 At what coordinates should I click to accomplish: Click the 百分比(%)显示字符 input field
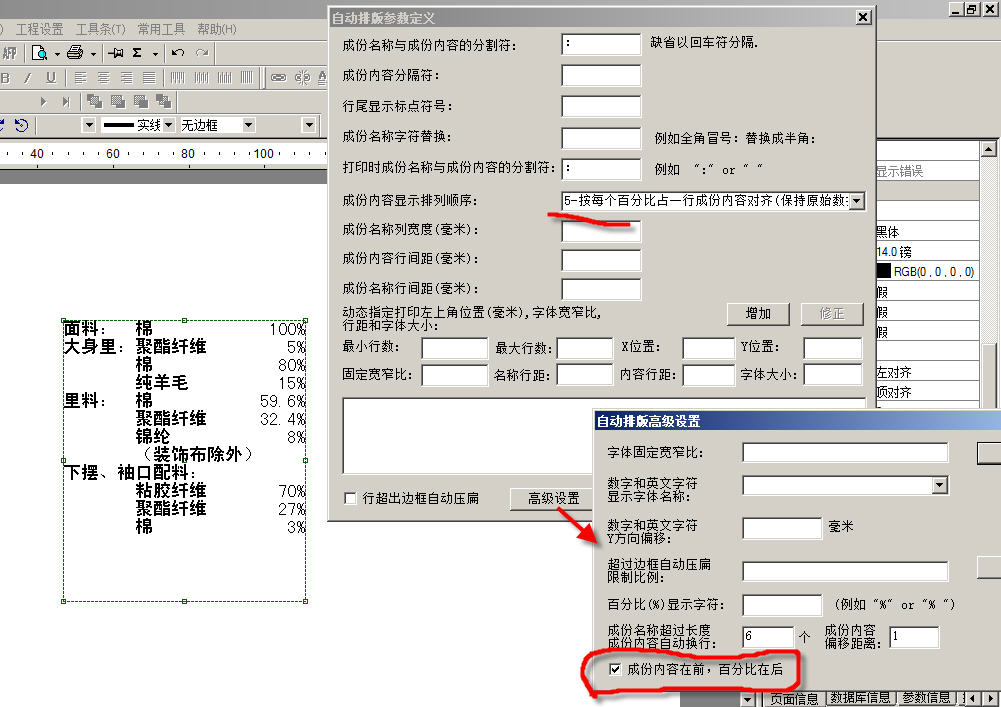click(x=782, y=605)
